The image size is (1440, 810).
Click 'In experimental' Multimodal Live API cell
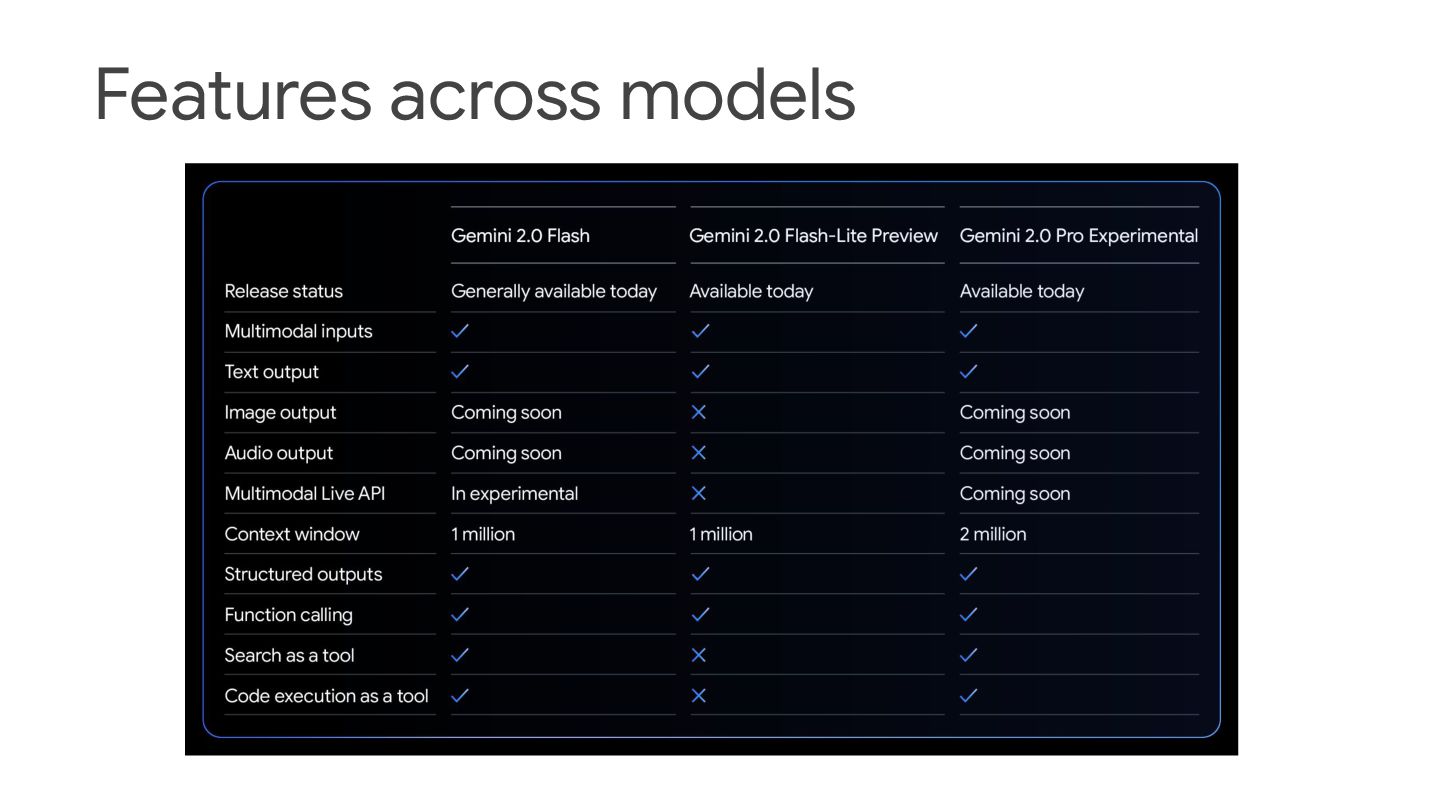coord(514,494)
